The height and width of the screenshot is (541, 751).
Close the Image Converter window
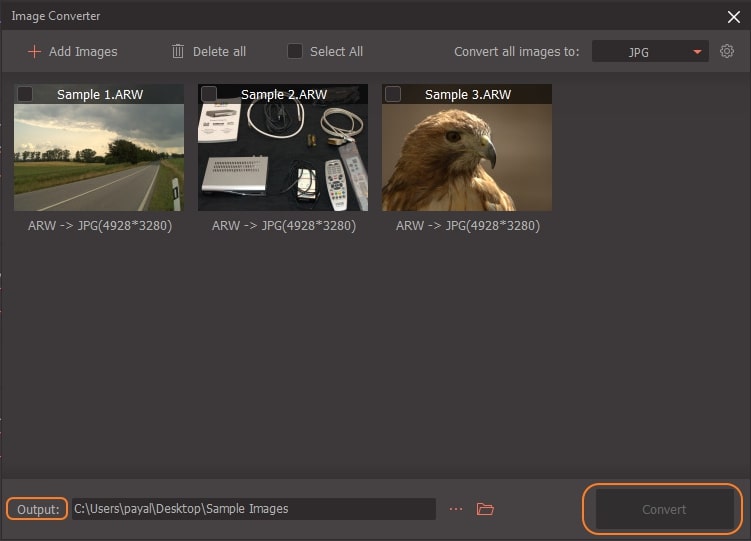733,16
